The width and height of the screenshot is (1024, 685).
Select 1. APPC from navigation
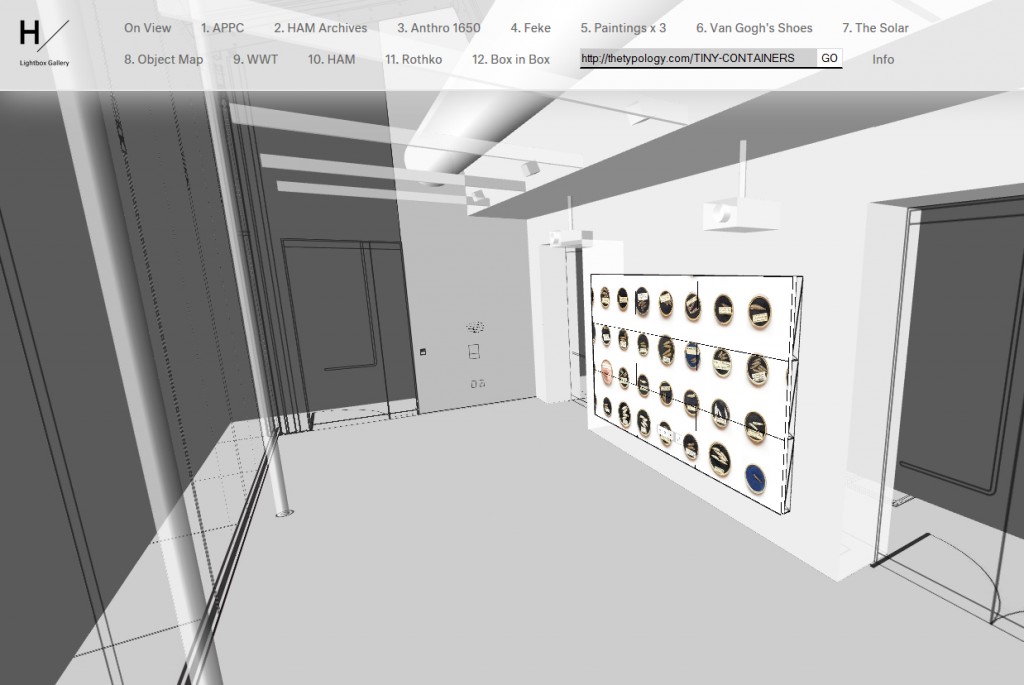tap(222, 28)
